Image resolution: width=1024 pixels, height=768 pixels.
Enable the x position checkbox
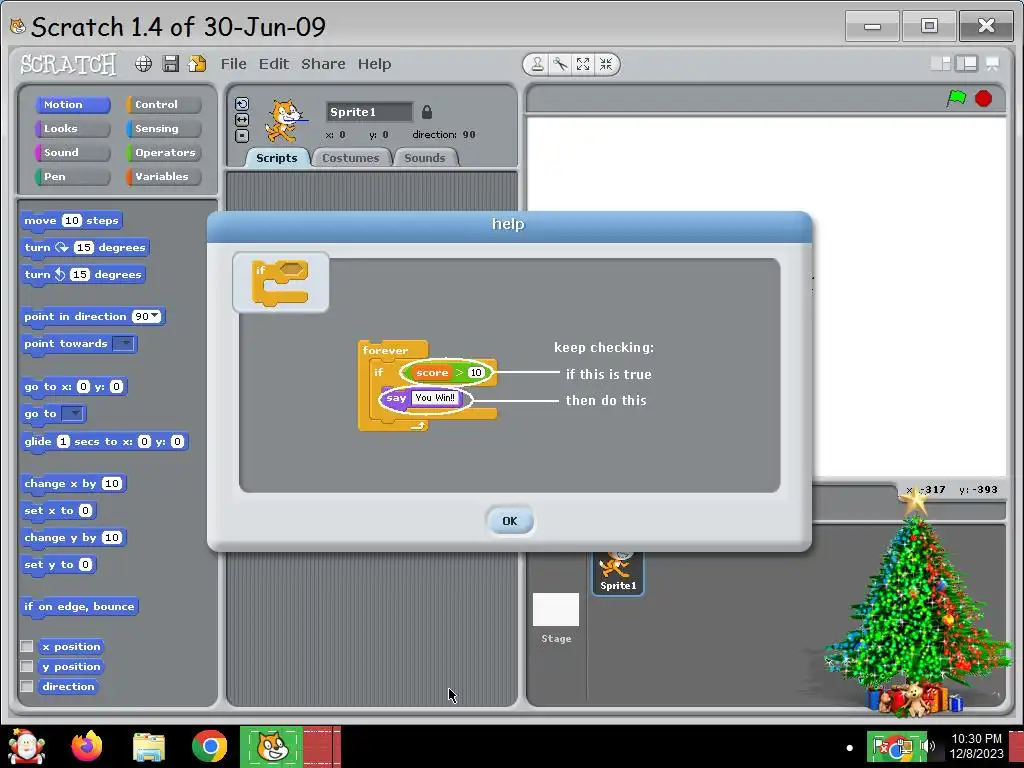tap(27, 646)
